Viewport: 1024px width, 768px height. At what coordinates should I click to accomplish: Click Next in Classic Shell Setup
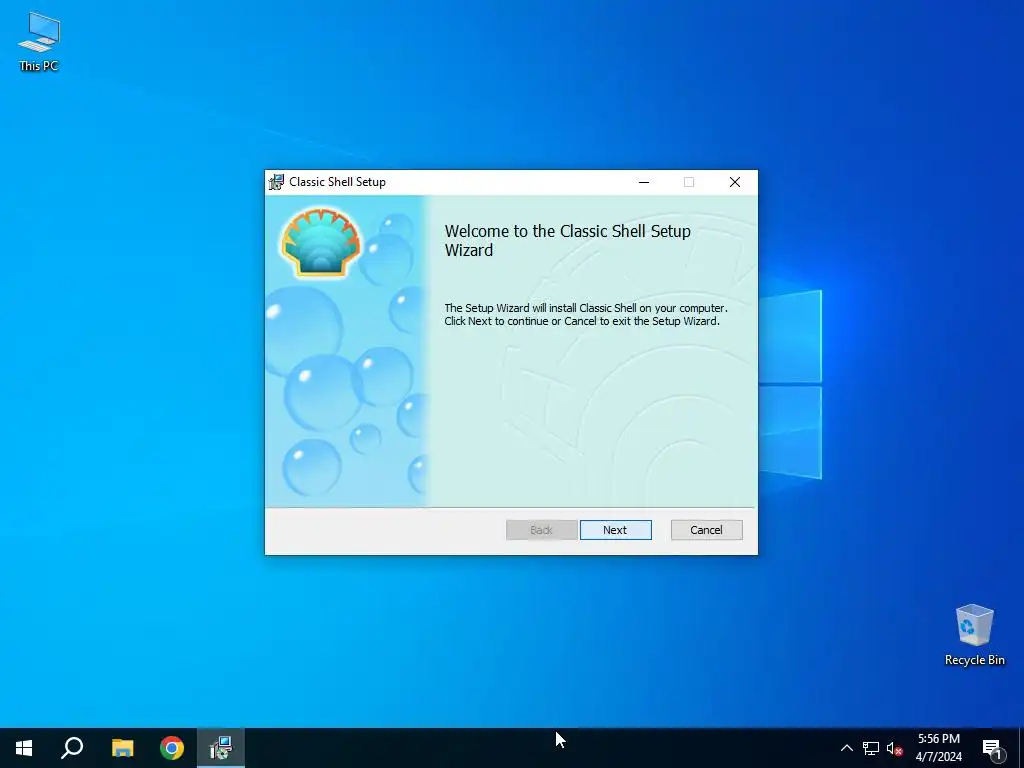[x=615, y=530]
